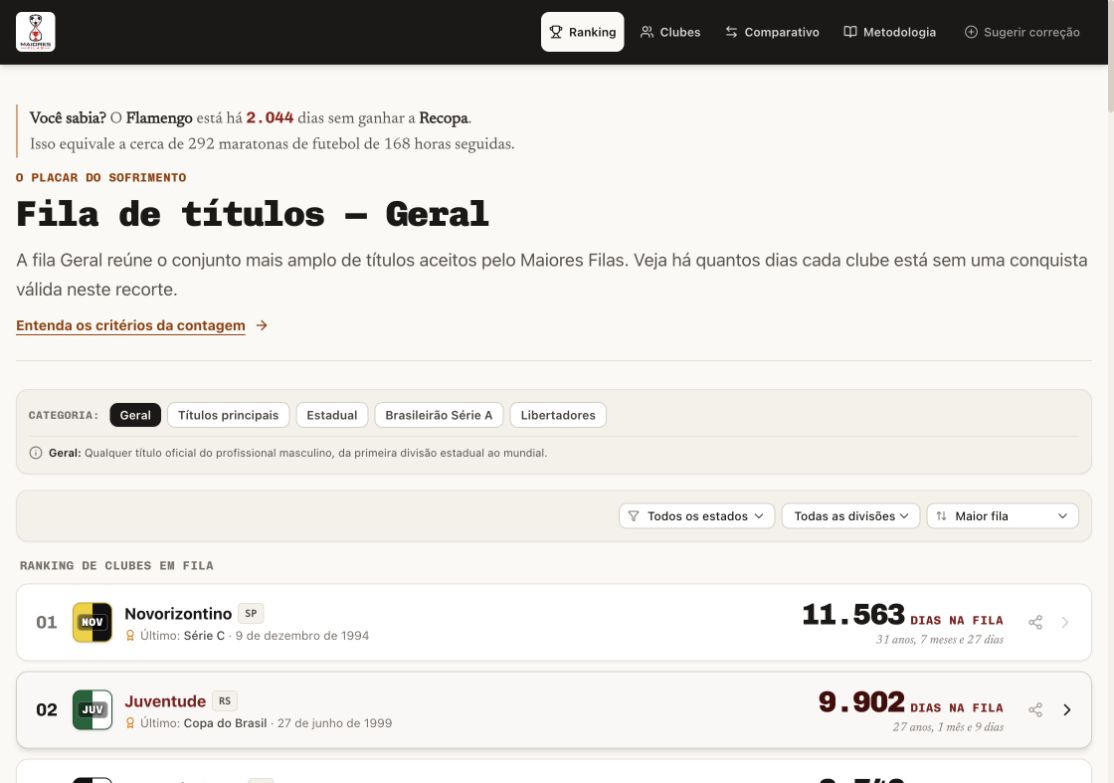Click the Novorizontino club badge
Image resolution: width=1114 pixels, height=783 pixels.
tap(92, 622)
